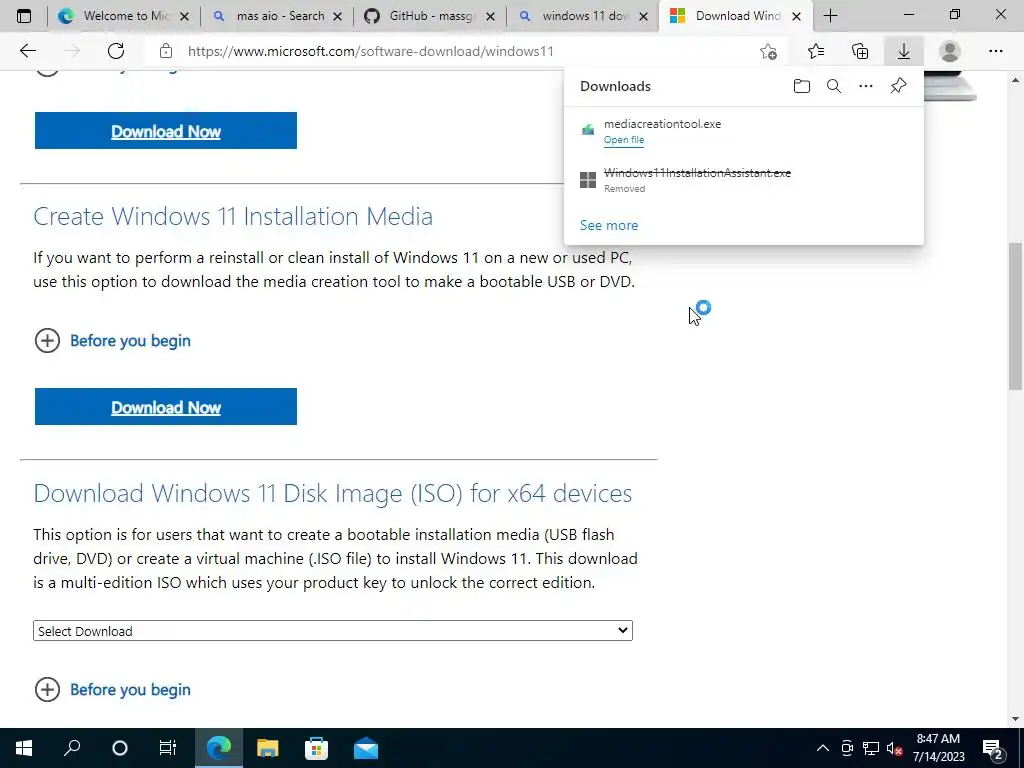Screen dimensions: 1024x768
Task: Open the Collections icon in toolbar
Action: click(x=860, y=51)
